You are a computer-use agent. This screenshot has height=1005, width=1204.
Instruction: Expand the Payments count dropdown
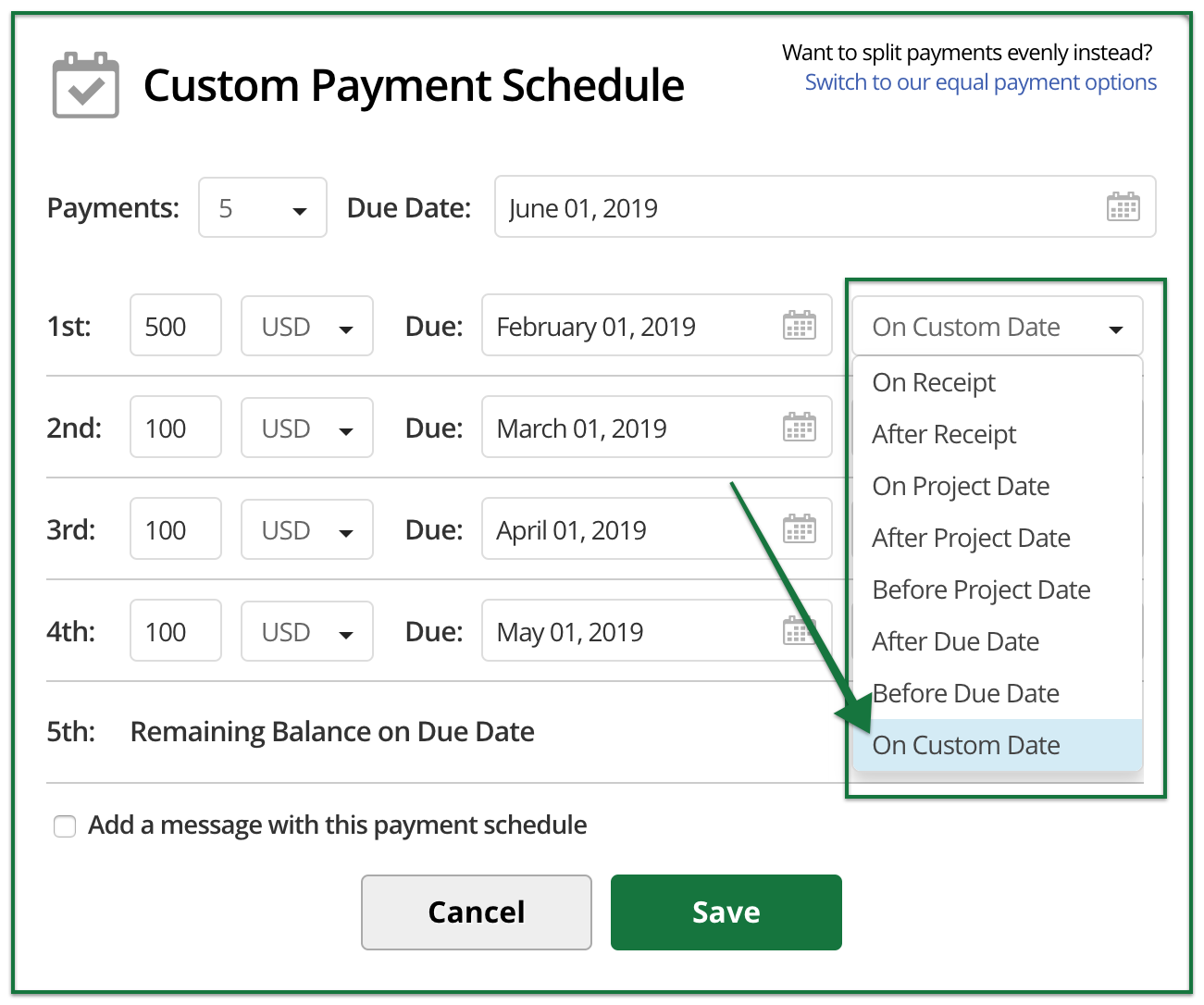(263, 208)
